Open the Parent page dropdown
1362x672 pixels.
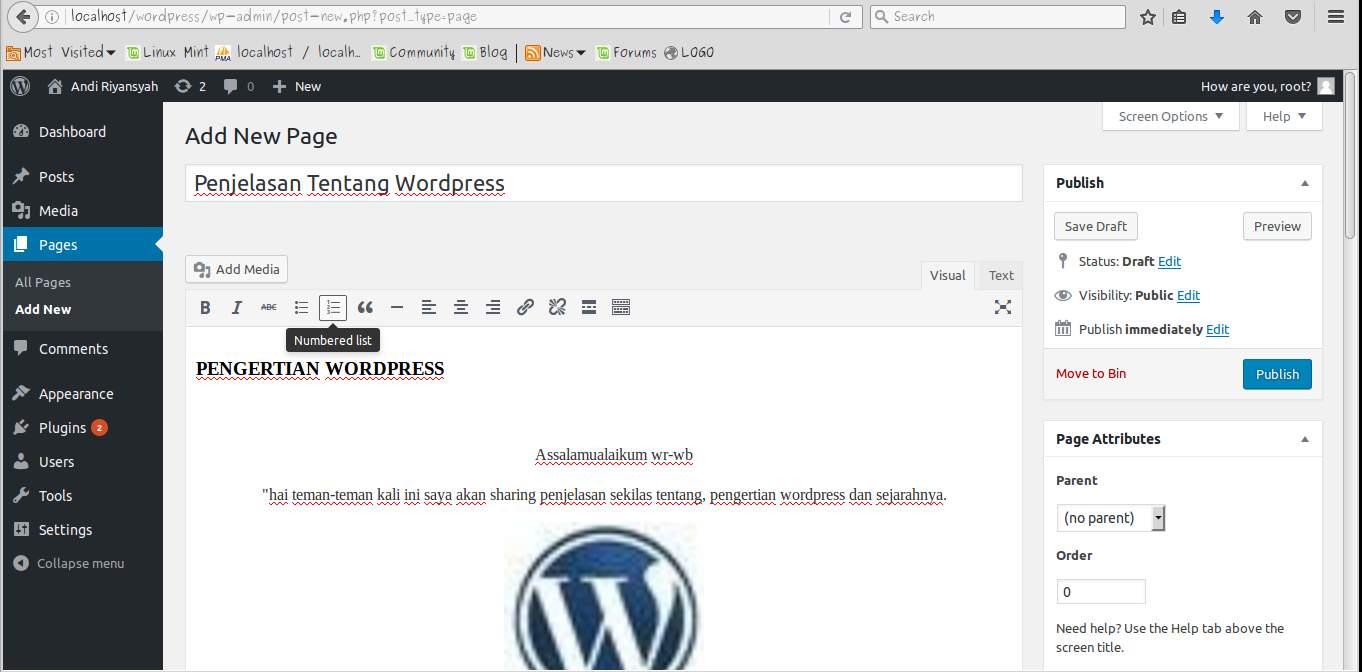click(1110, 517)
